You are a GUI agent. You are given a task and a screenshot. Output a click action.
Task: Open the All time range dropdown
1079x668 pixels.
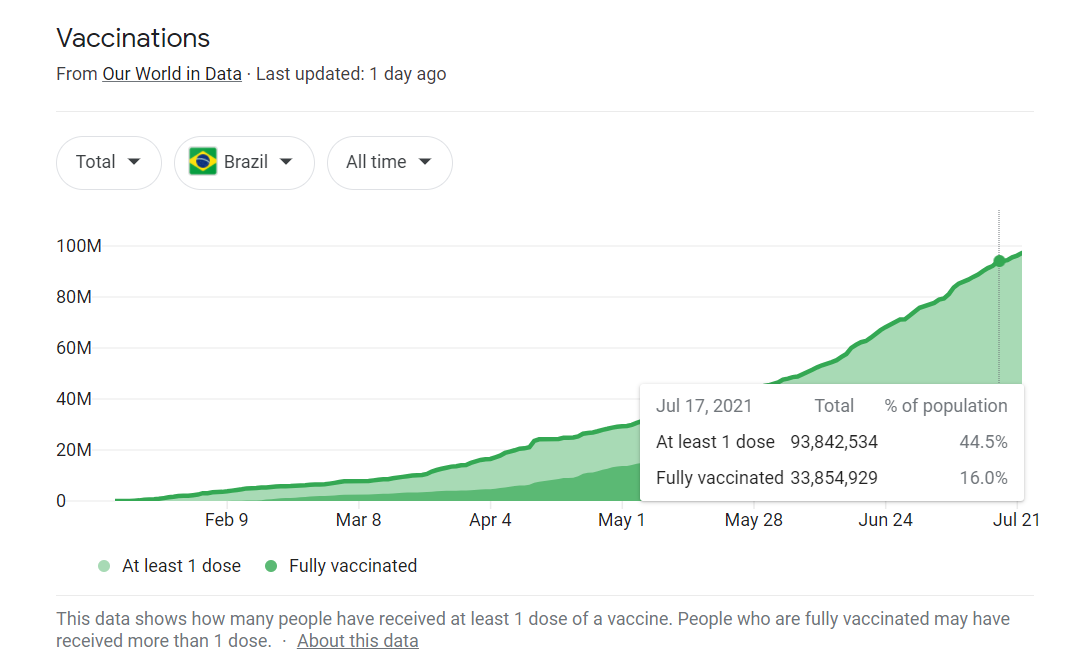389,162
